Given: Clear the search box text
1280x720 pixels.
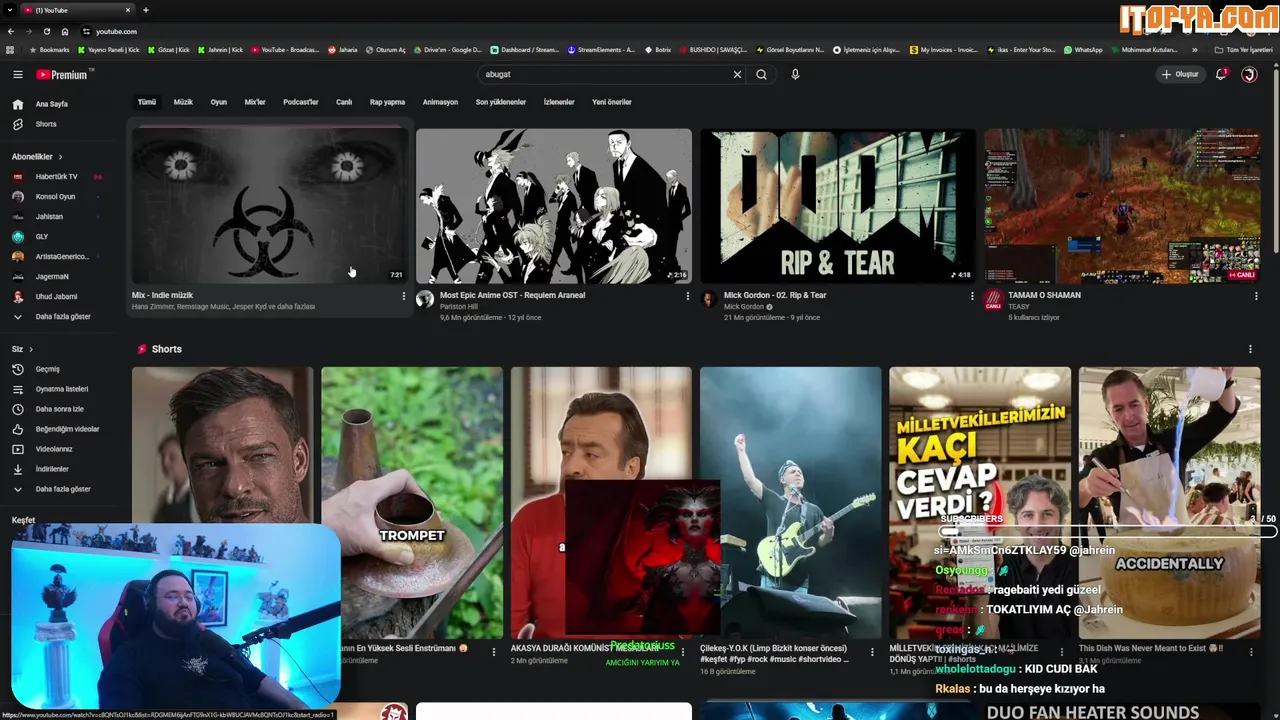Looking at the screenshot, I should (x=737, y=74).
